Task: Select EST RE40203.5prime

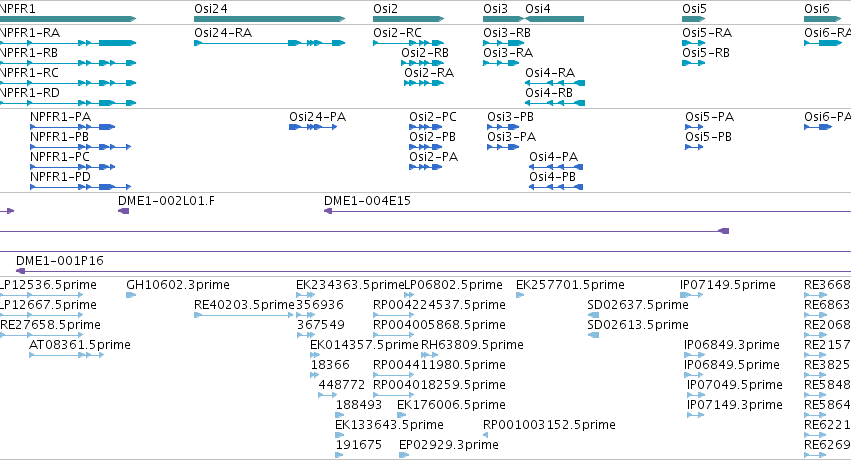Action: click(244, 315)
